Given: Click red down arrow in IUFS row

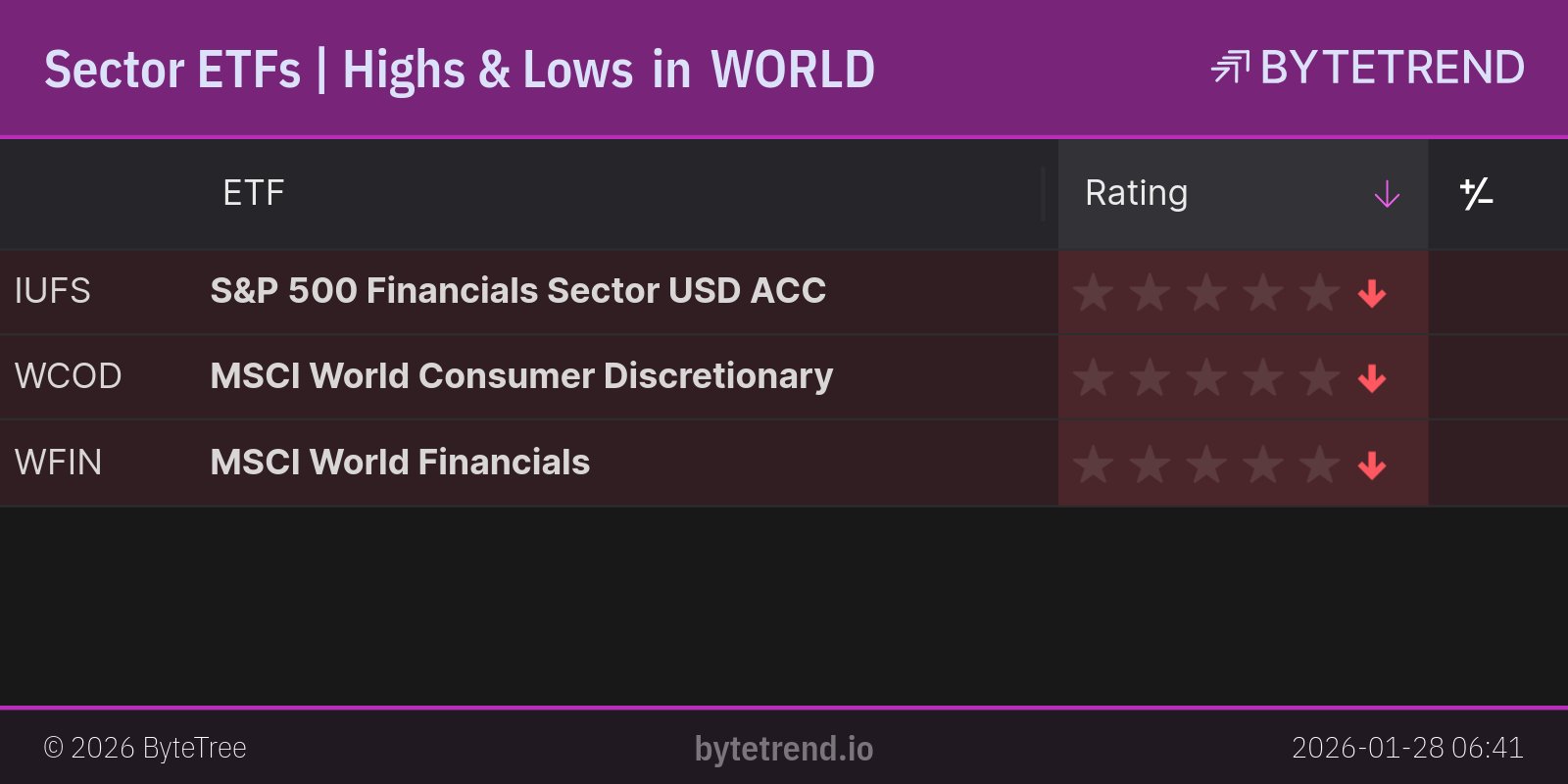Looking at the screenshot, I should click(x=1372, y=293).
